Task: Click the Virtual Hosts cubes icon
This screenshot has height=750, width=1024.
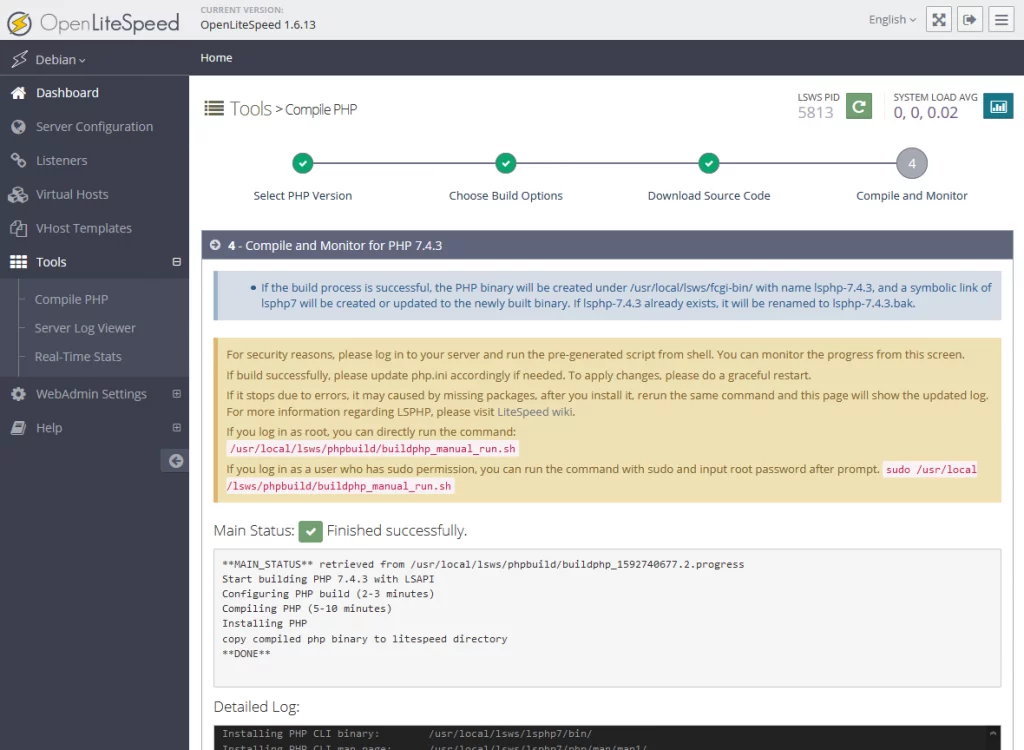Action: point(18,195)
